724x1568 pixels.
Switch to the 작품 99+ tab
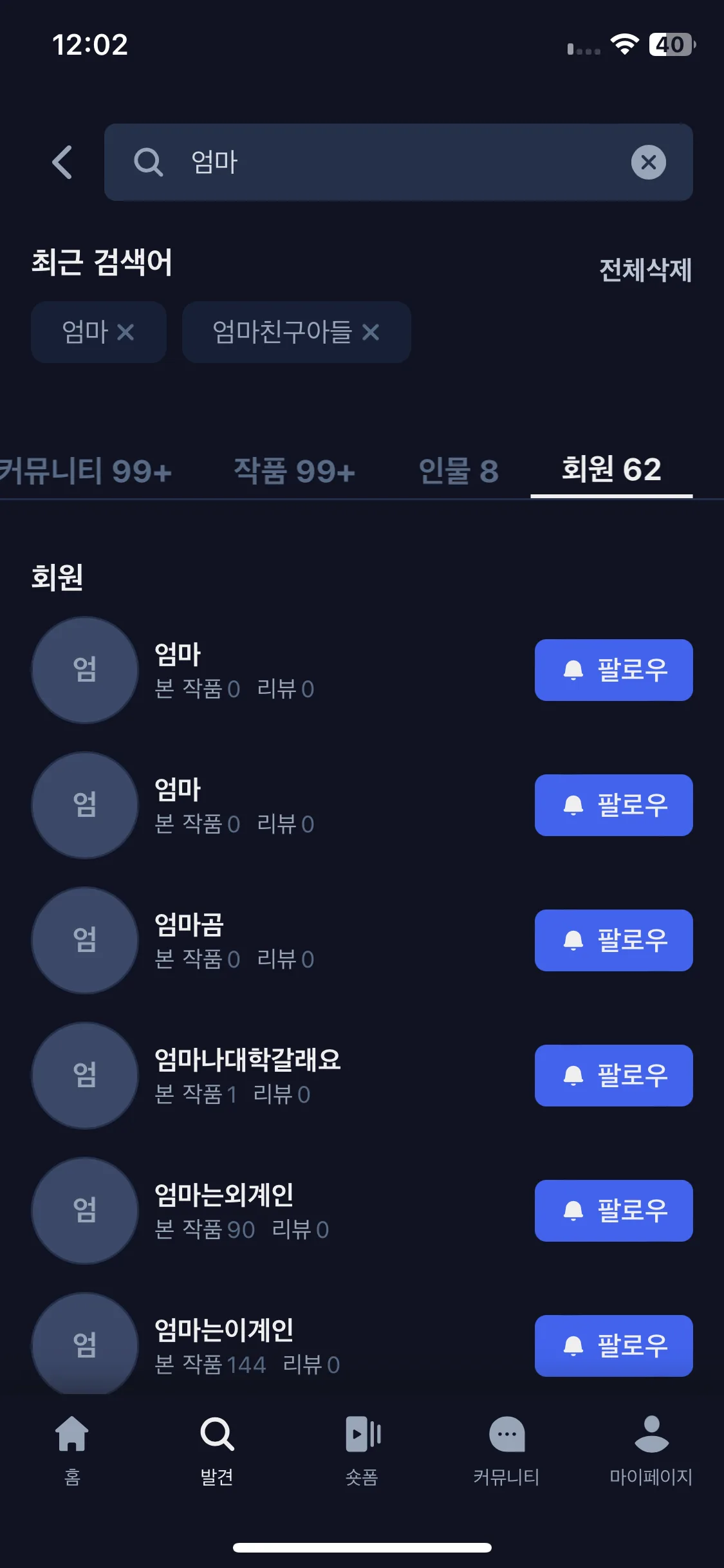coord(294,471)
